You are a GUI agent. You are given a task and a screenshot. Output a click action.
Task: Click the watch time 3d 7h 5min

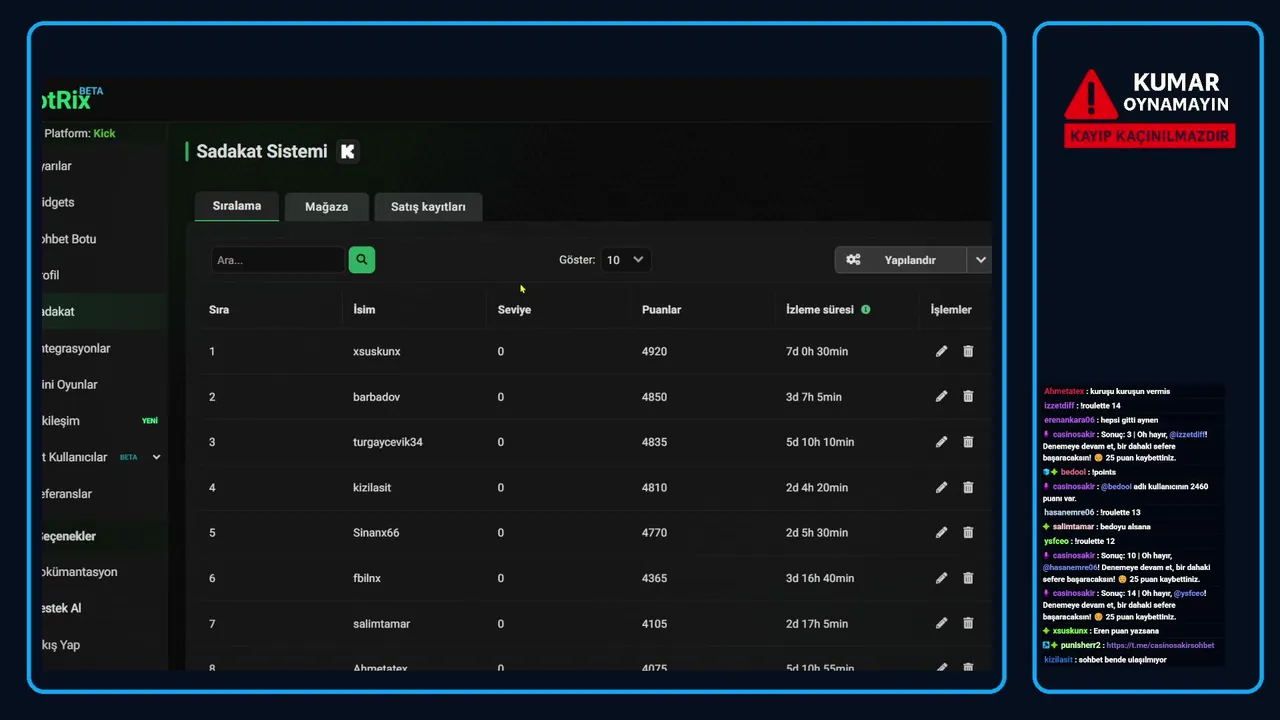[x=814, y=397]
